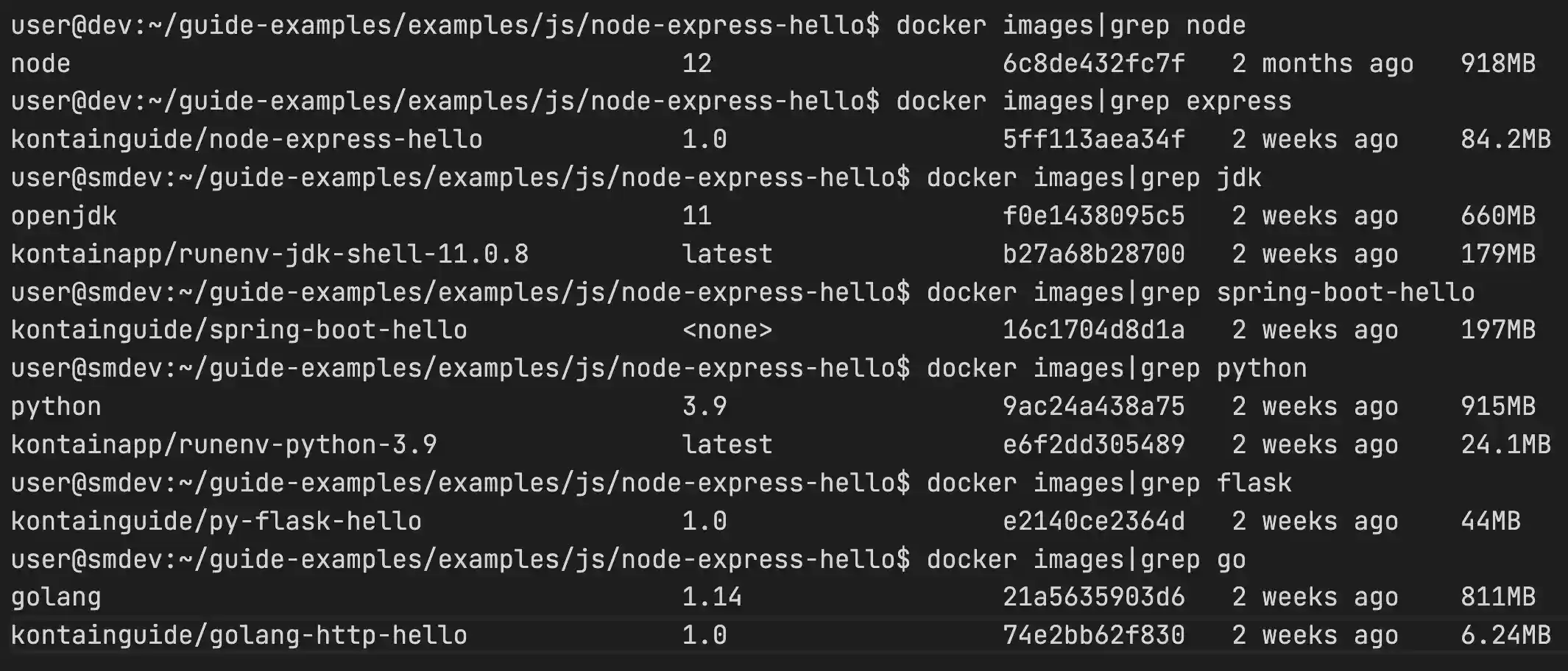
Task: Click the image ID b27a68b28700
Action: 1093,255
